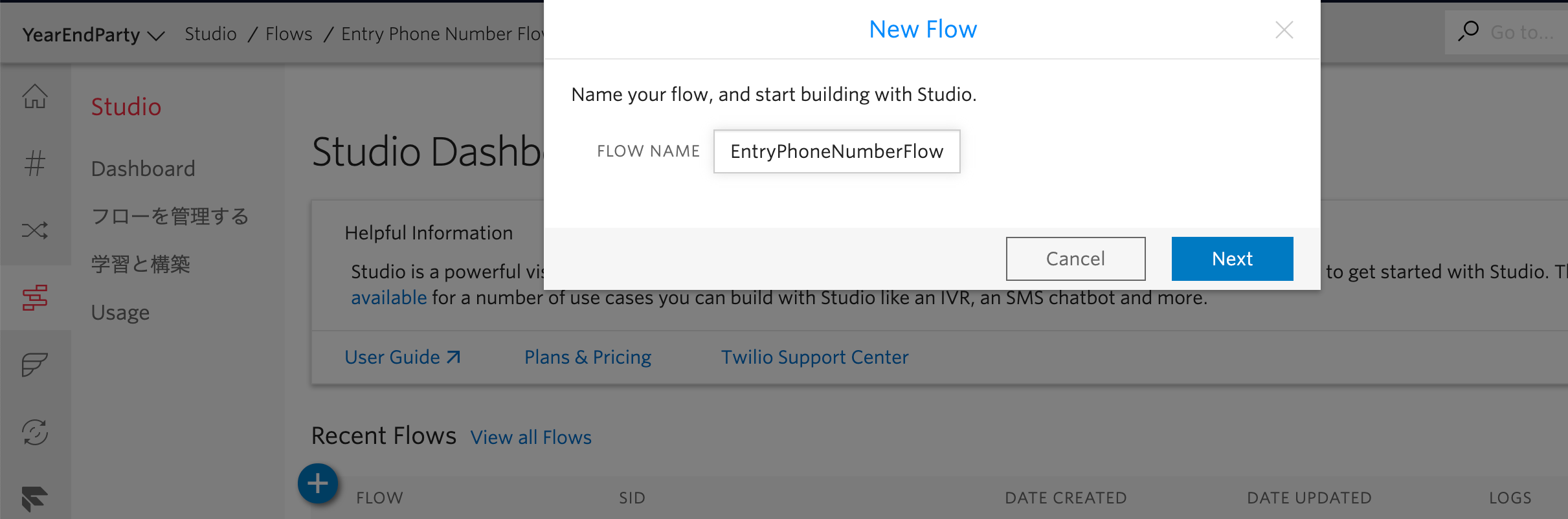
Task: Open the circular sync sidebar icon
Action: click(35, 432)
